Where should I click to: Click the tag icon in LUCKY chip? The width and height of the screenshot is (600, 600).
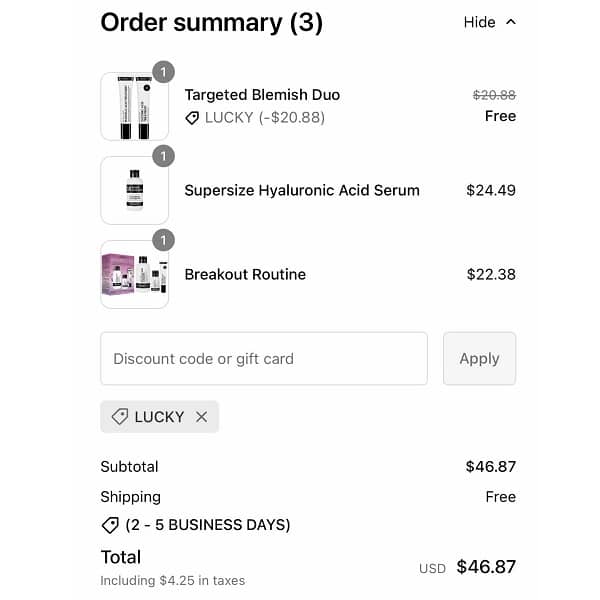(x=119, y=417)
